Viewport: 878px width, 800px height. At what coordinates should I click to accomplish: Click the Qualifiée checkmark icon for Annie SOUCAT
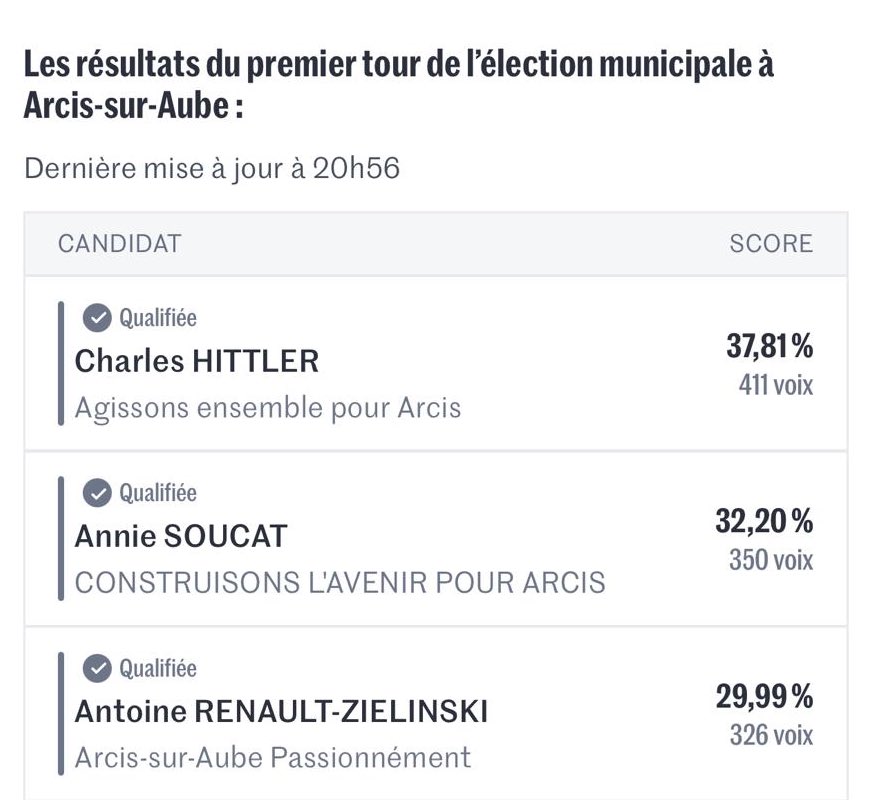point(97,493)
